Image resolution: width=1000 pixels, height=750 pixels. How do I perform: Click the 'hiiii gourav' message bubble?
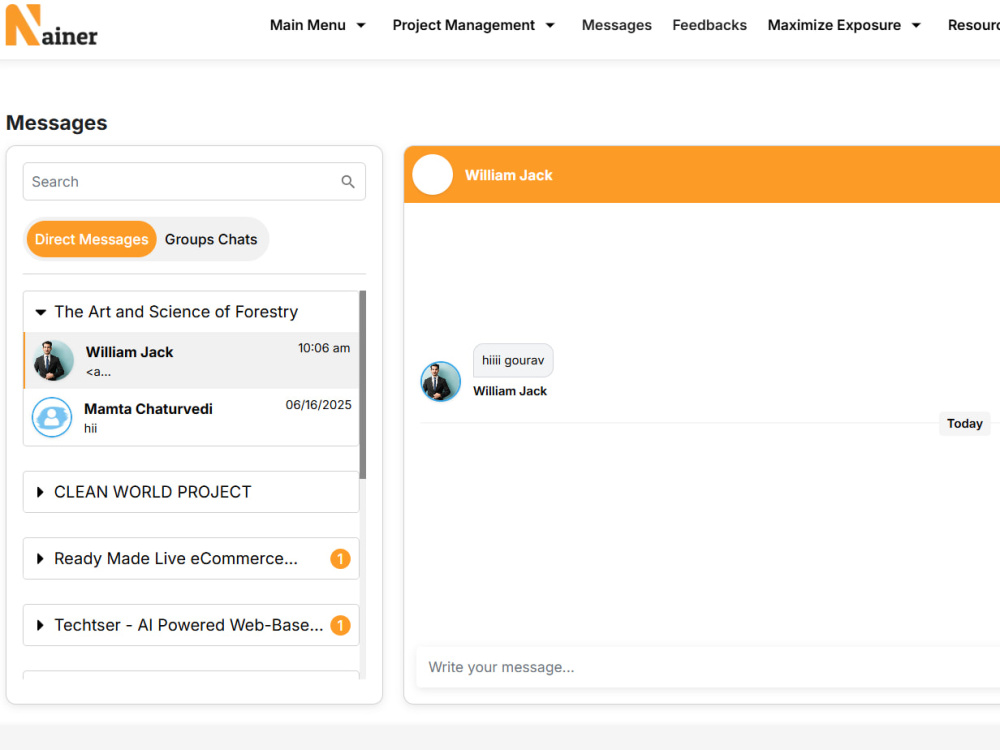[513, 360]
